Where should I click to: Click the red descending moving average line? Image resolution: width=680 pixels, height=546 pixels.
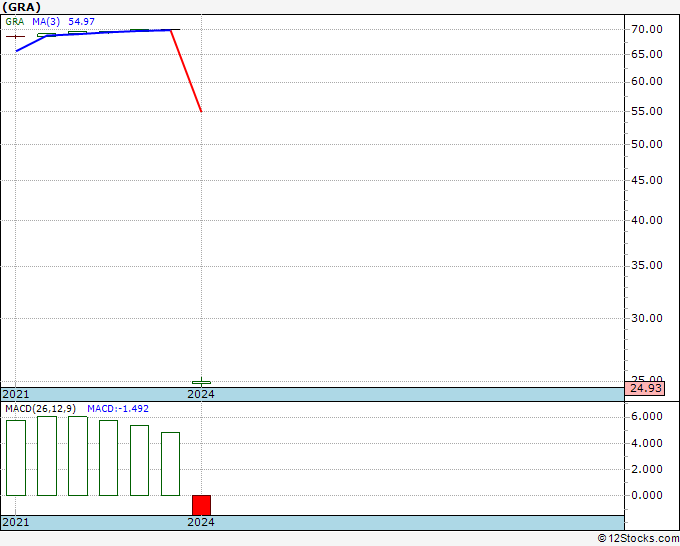pyautogui.click(x=186, y=71)
